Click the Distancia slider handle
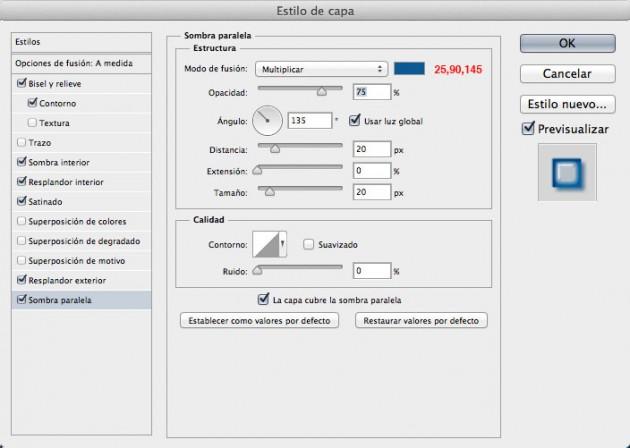630x448 pixels. [275, 149]
